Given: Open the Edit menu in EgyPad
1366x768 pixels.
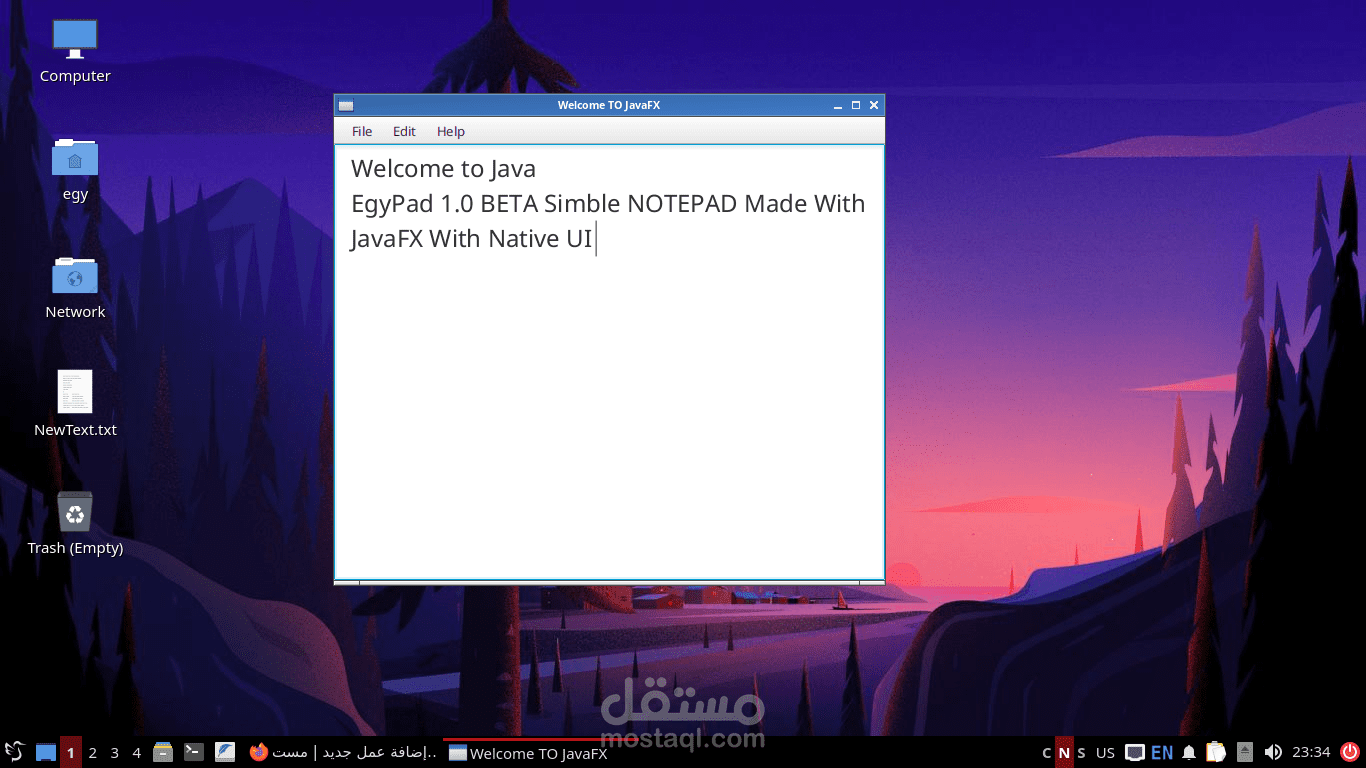Looking at the screenshot, I should (404, 131).
